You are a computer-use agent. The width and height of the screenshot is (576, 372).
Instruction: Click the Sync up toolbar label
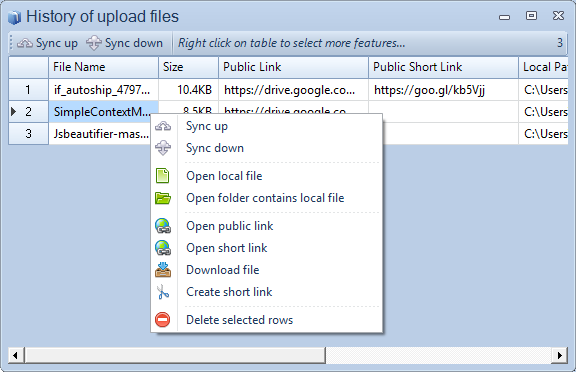(57, 43)
